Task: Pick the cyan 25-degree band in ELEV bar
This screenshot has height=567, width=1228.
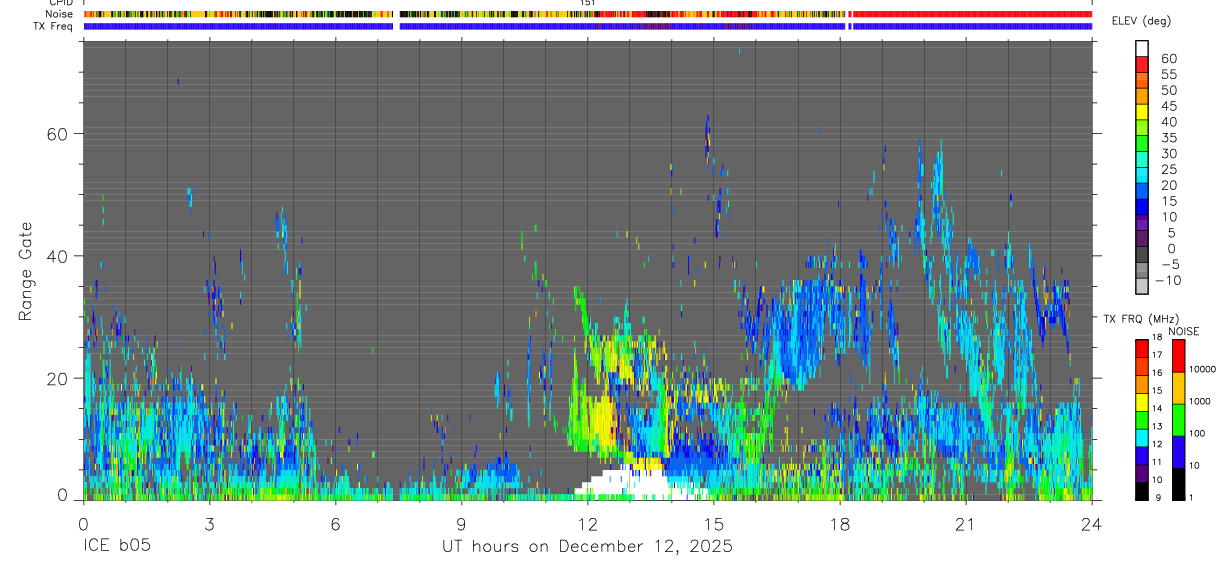Action: pyautogui.click(x=1142, y=175)
